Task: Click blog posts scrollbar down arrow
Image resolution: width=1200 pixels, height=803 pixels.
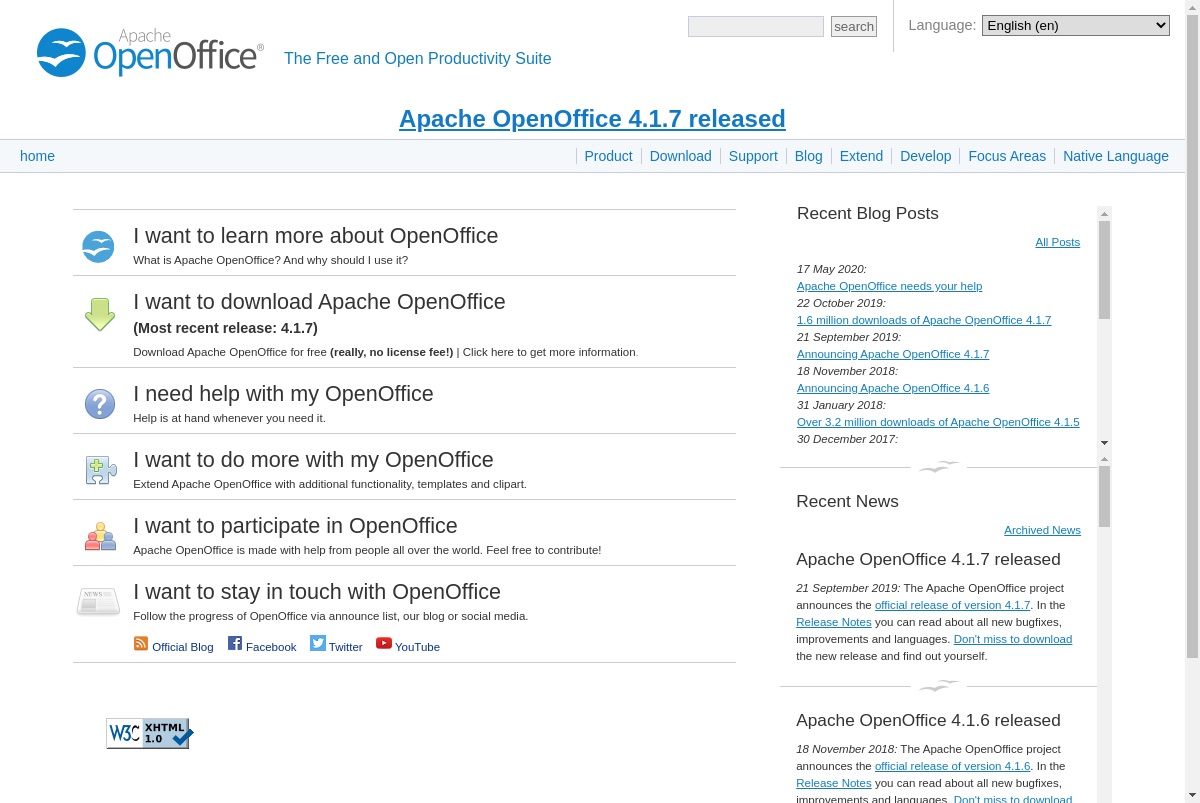Action: coord(1105,442)
